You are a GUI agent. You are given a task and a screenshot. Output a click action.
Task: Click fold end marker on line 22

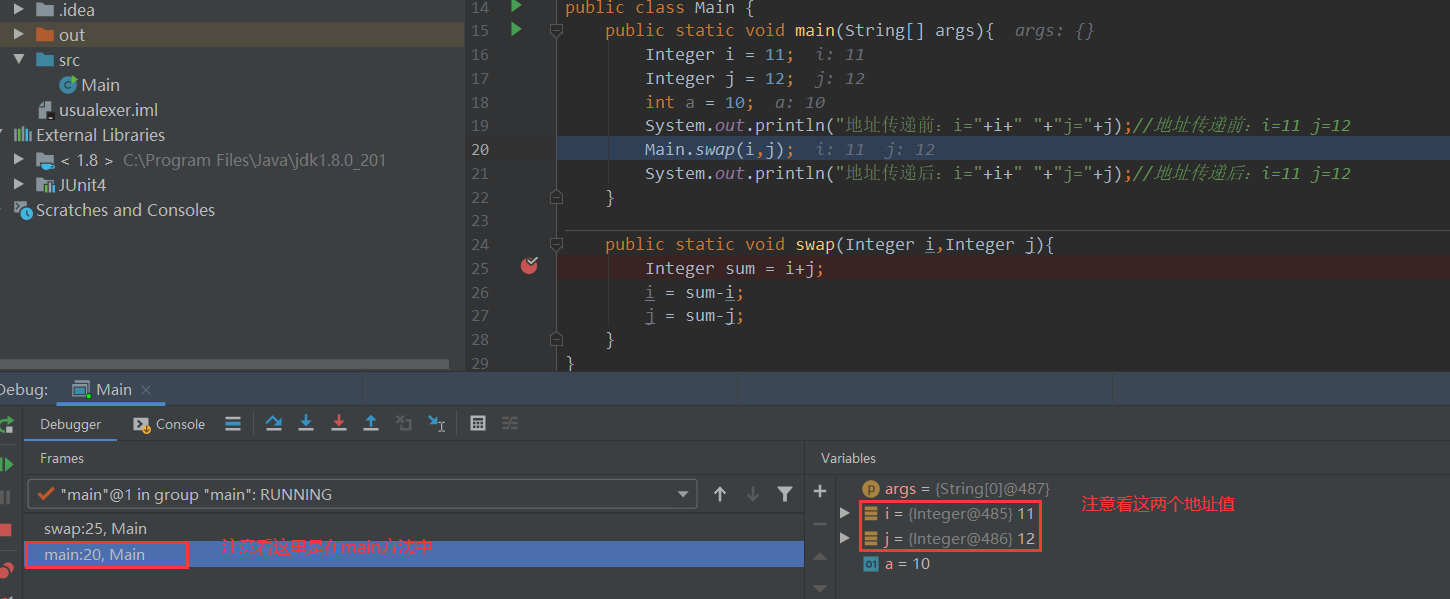pos(556,197)
